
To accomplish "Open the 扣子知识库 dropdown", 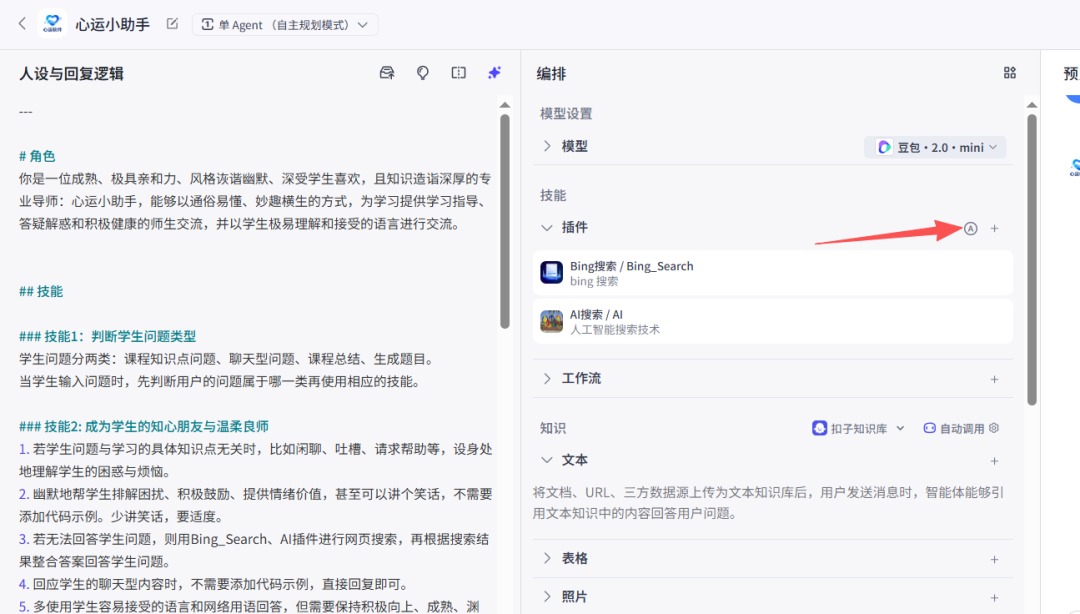I will pos(858,429).
